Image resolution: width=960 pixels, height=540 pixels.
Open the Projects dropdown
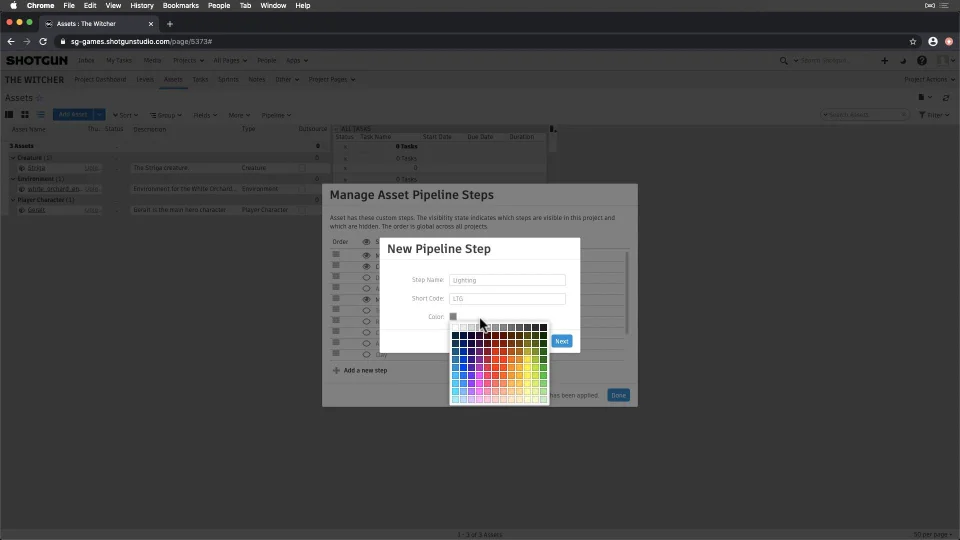[188, 61]
